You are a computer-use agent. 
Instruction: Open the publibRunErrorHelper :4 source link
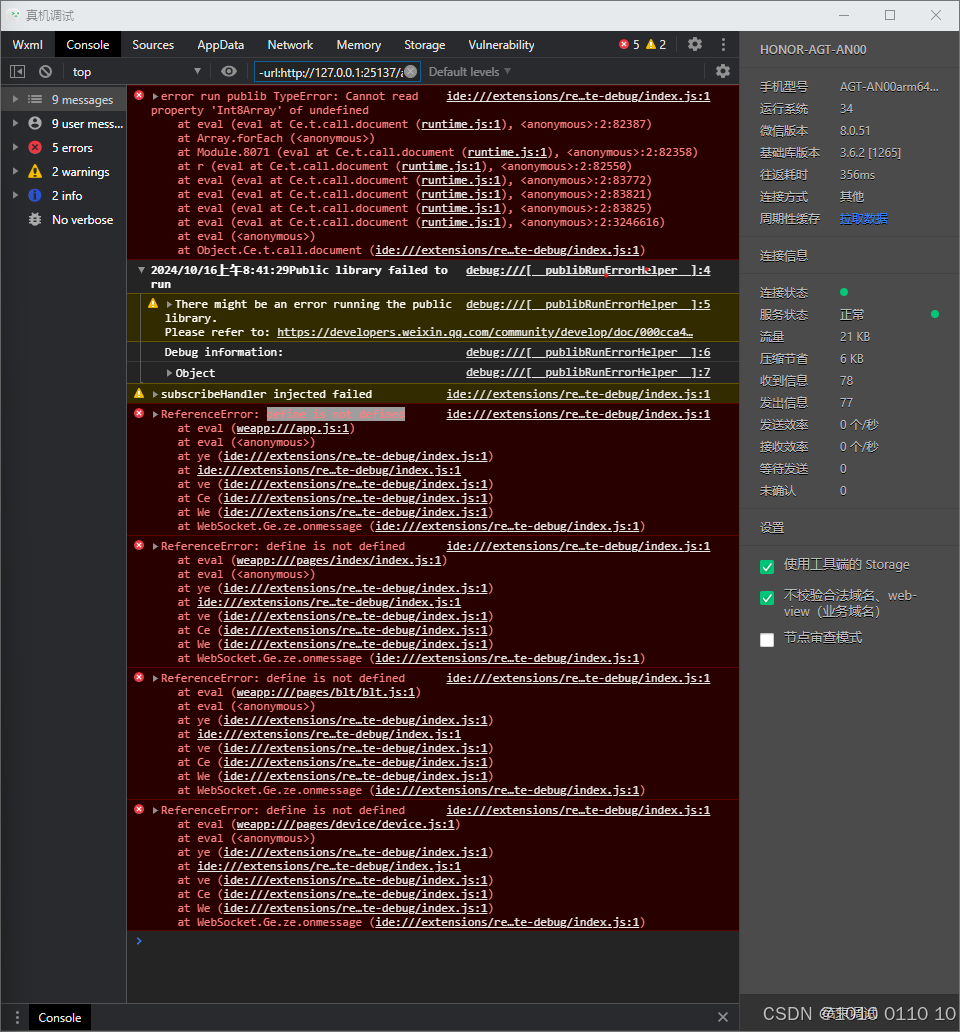click(588, 270)
